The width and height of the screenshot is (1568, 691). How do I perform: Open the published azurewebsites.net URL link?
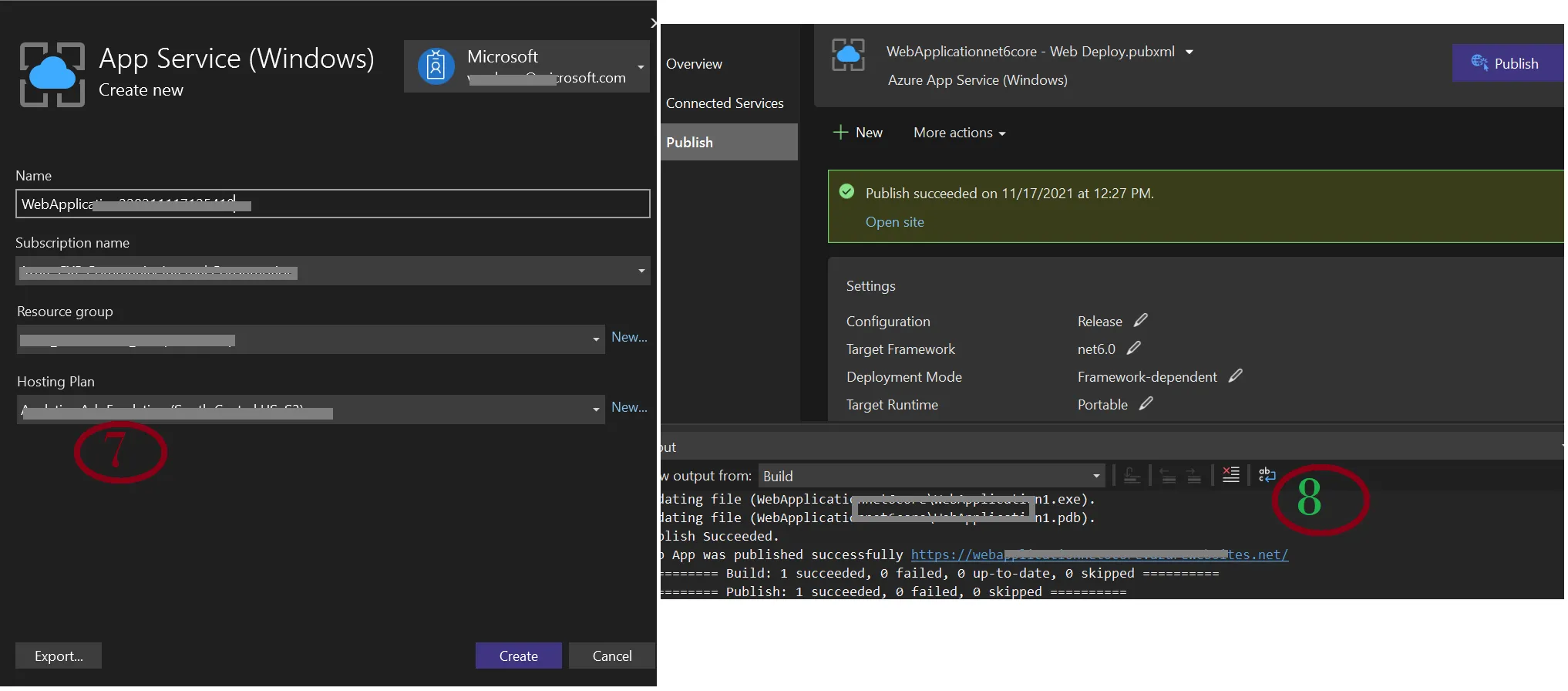pyautogui.click(x=1099, y=554)
